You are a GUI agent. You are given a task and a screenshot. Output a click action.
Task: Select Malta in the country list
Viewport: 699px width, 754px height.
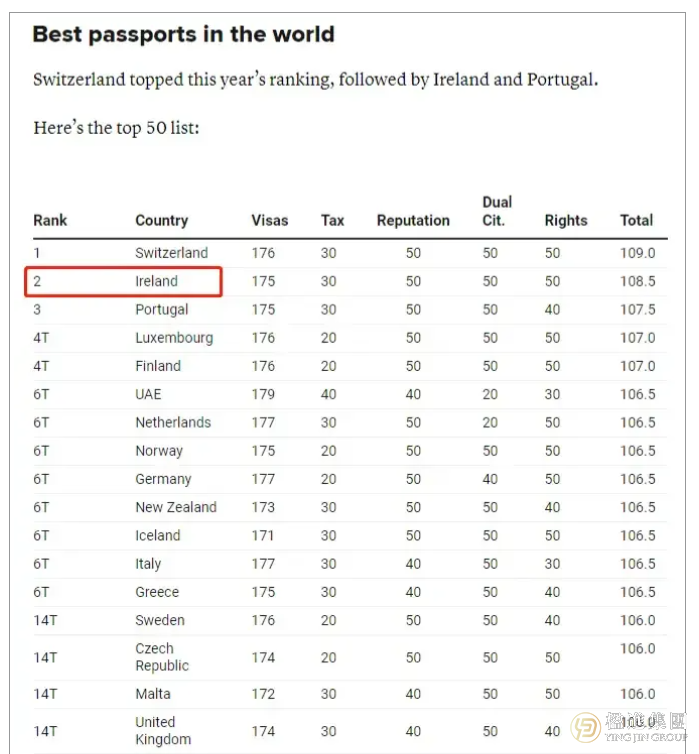pyautogui.click(x=153, y=694)
